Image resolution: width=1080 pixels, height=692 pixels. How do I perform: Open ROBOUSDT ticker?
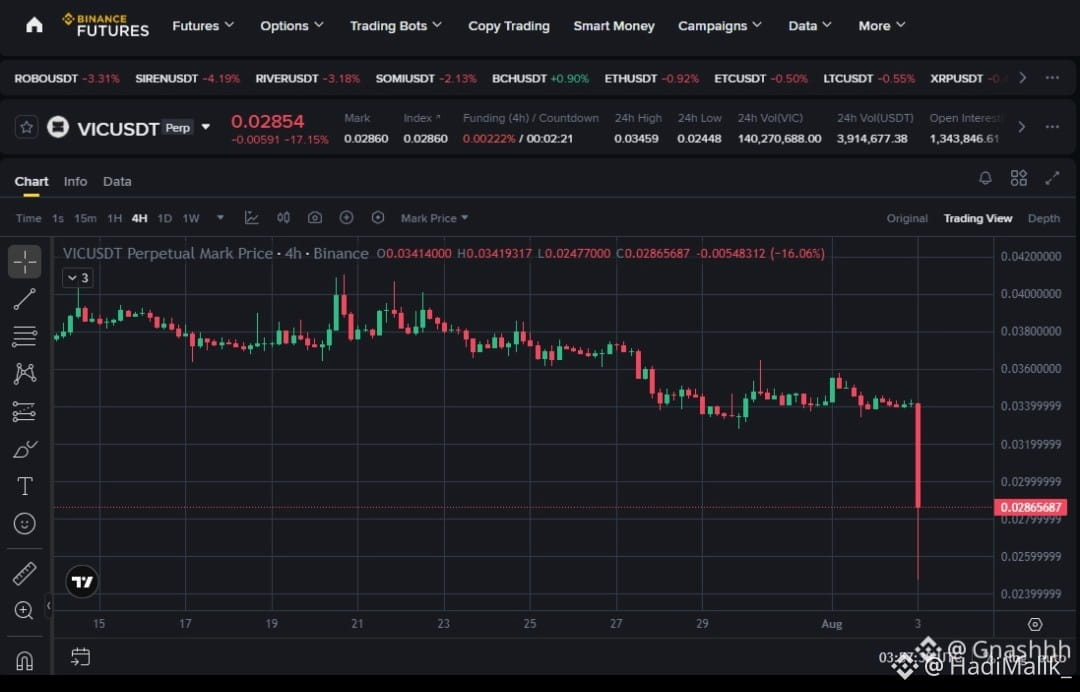67,78
